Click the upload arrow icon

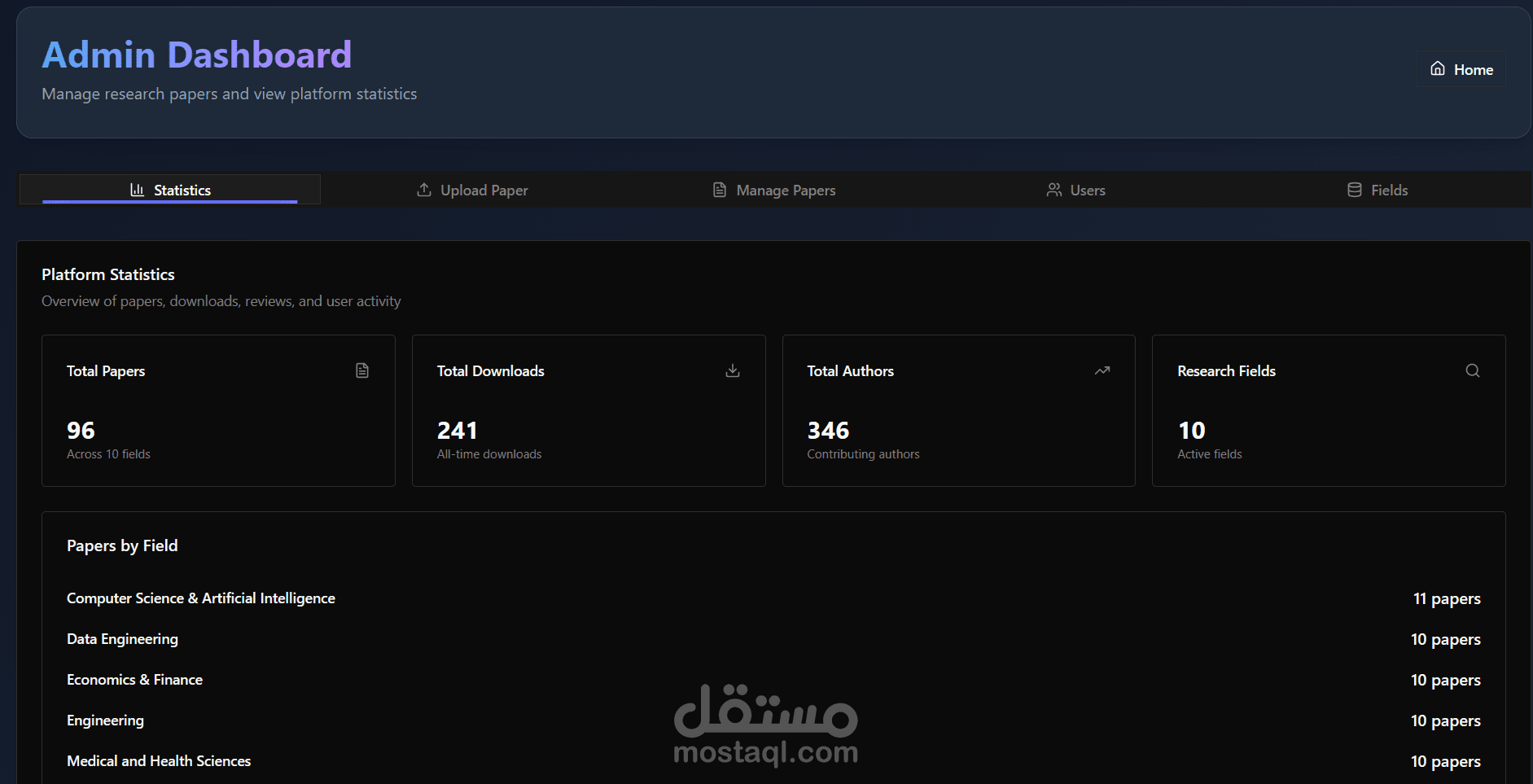[424, 190]
